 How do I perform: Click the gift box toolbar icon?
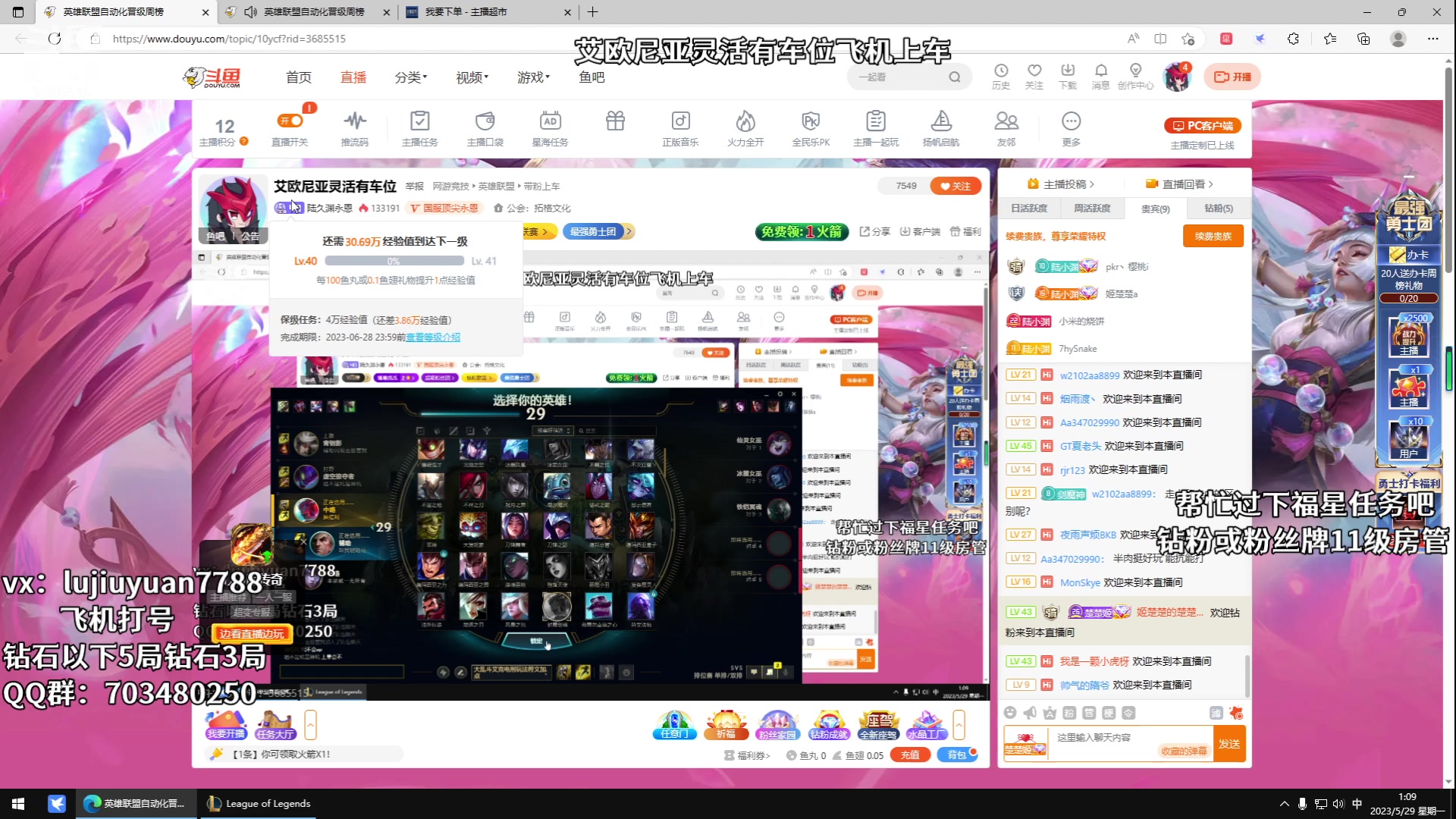click(615, 121)
